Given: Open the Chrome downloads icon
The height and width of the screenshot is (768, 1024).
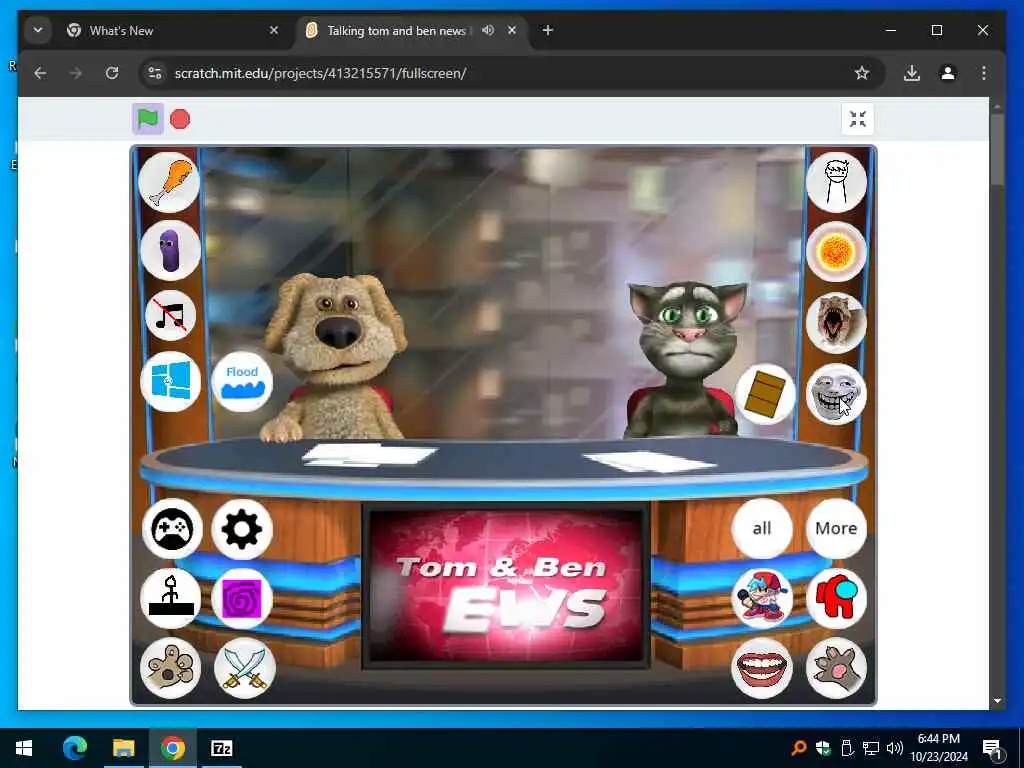Looking at the screenshot, I should pos(912,73).
